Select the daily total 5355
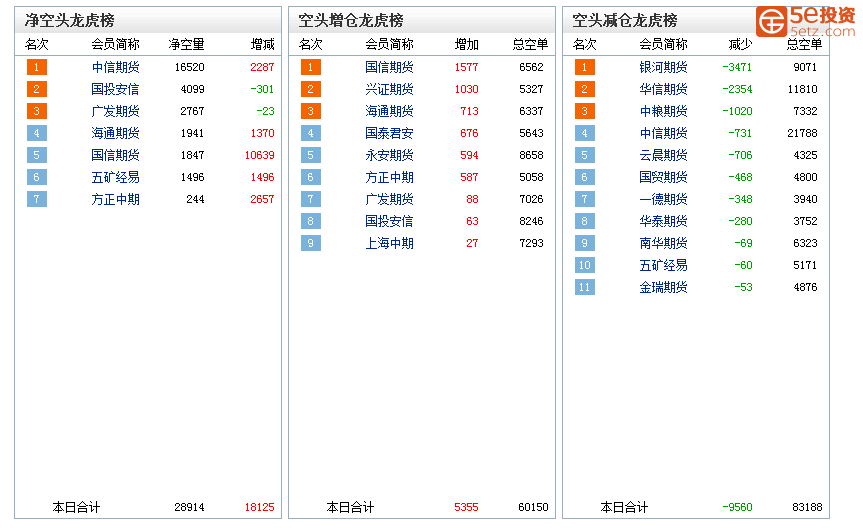This screenshot has width=863, height=531. tap(467, 507)
